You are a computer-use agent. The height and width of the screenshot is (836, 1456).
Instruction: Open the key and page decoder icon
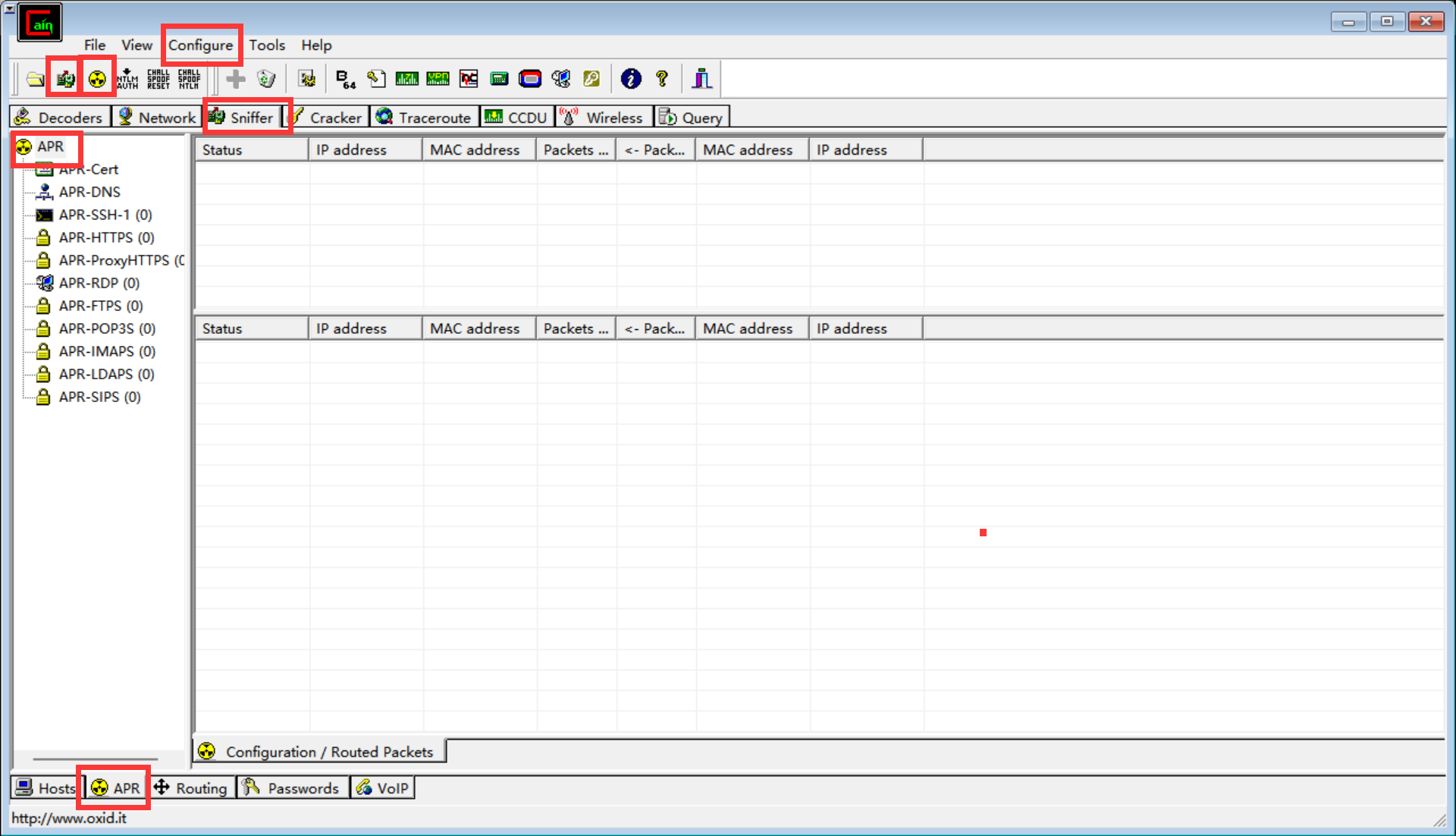(x=376, y=78)
